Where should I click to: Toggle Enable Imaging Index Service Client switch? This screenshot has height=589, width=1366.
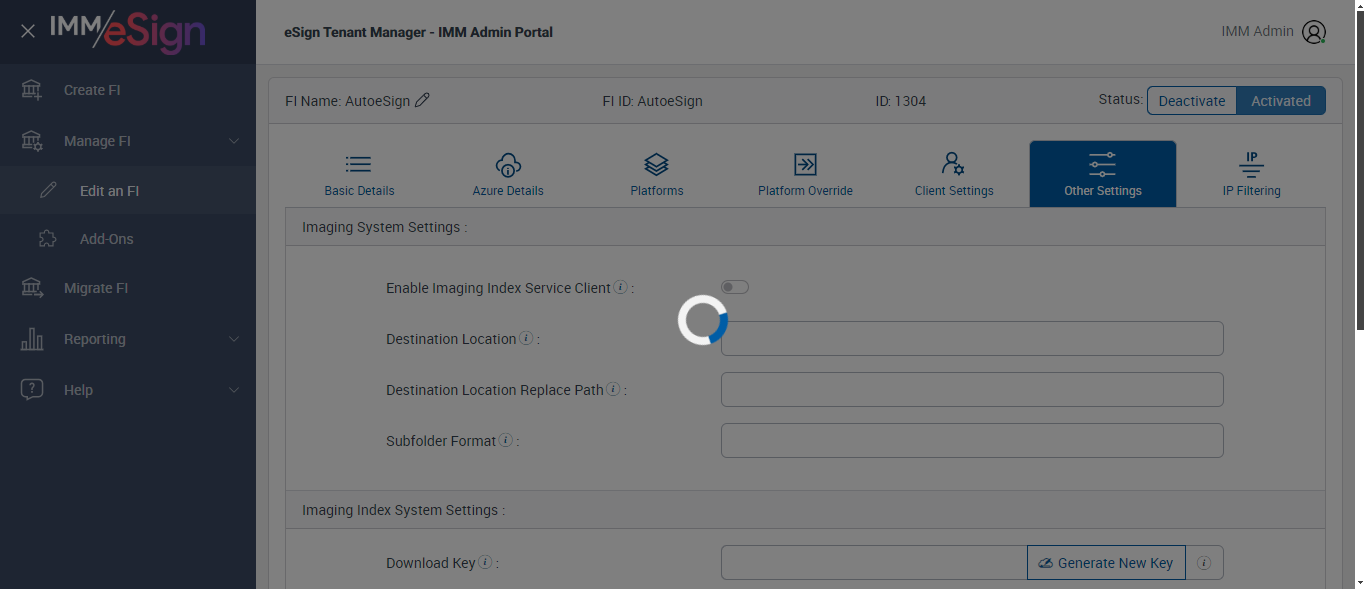pos(735,287)
